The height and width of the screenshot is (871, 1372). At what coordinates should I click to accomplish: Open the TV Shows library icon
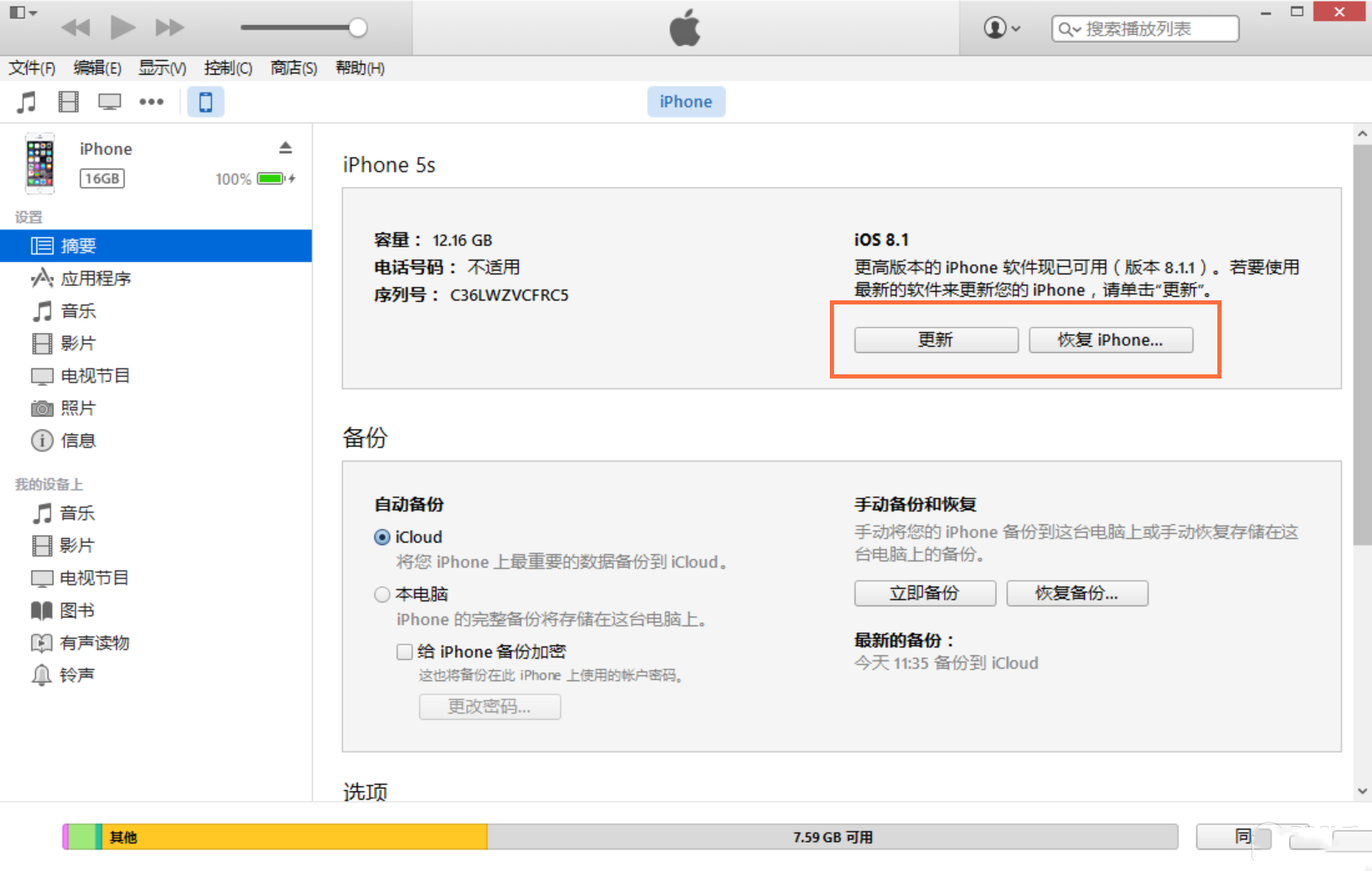click(x=110, y=102)
